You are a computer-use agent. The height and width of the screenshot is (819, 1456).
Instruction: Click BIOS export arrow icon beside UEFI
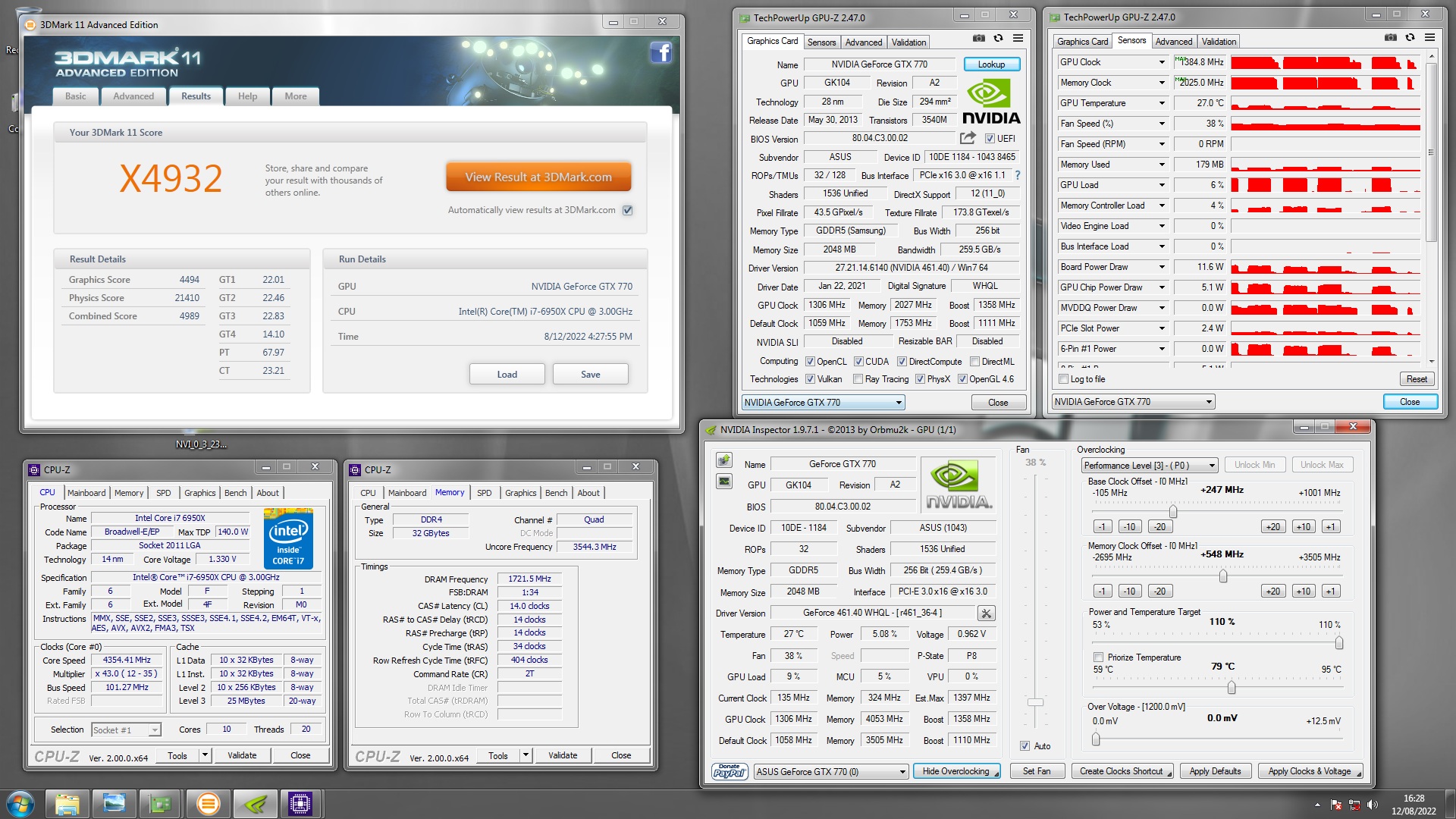tap(968, 138)
